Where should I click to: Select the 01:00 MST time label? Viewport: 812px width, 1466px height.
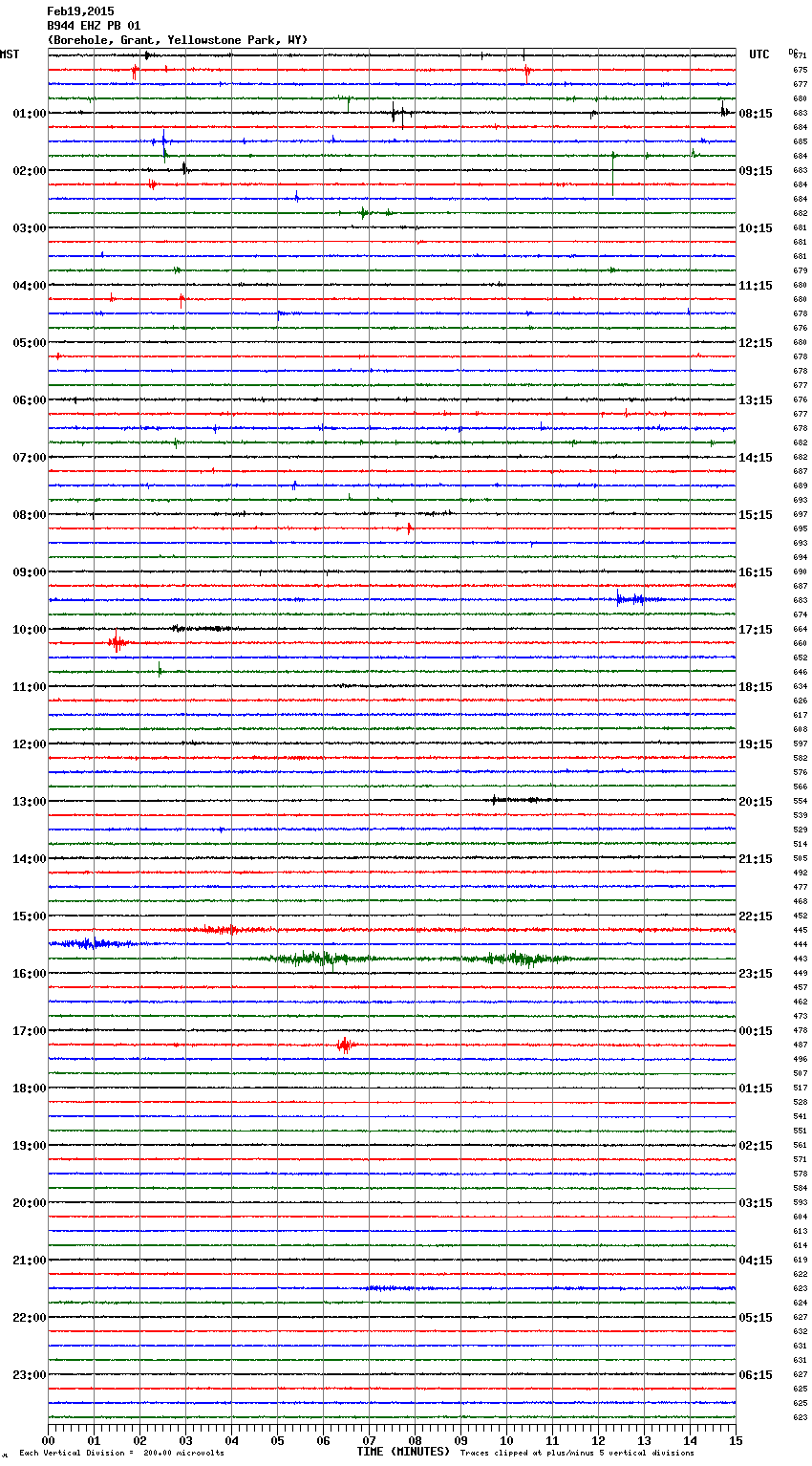pyautogui.click(x=30, y=114)
